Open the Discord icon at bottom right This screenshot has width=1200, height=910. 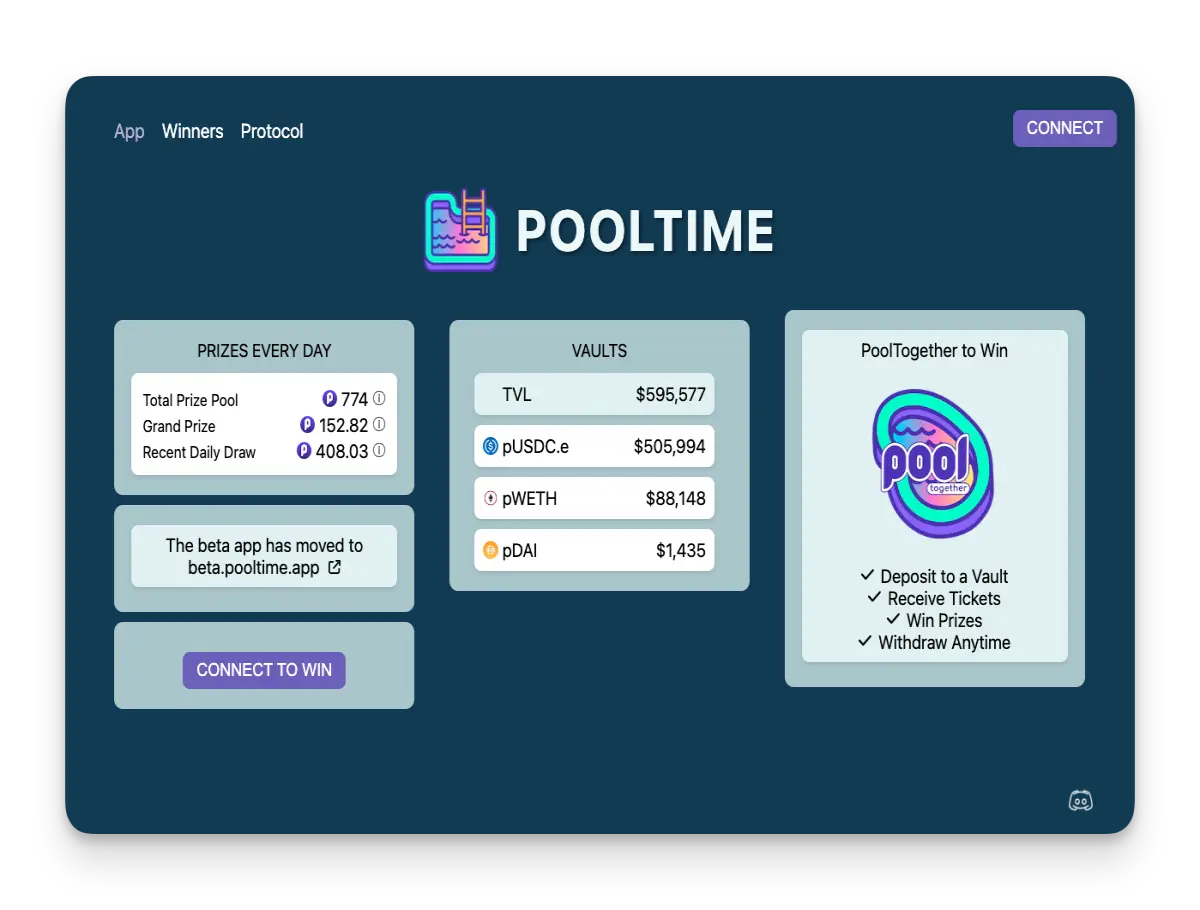1080,800
